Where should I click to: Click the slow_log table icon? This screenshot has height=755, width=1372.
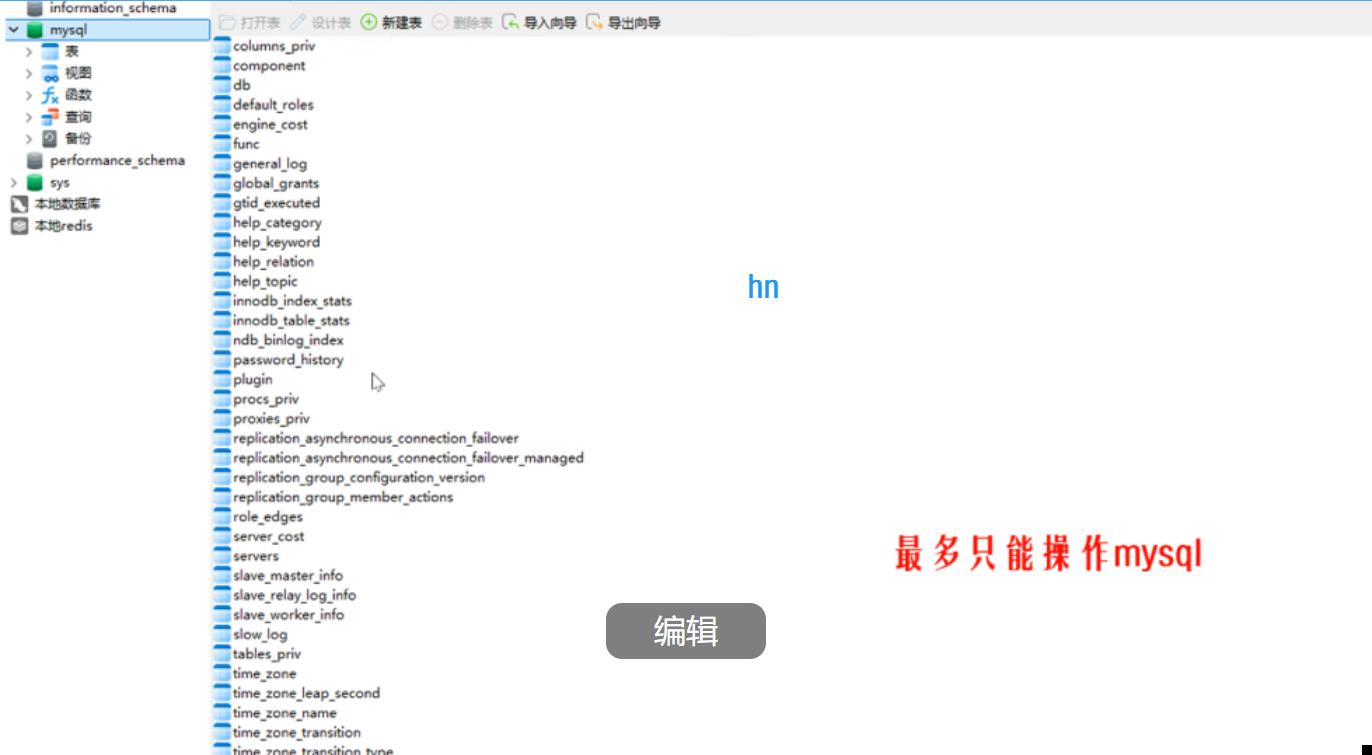pos(222,634)
